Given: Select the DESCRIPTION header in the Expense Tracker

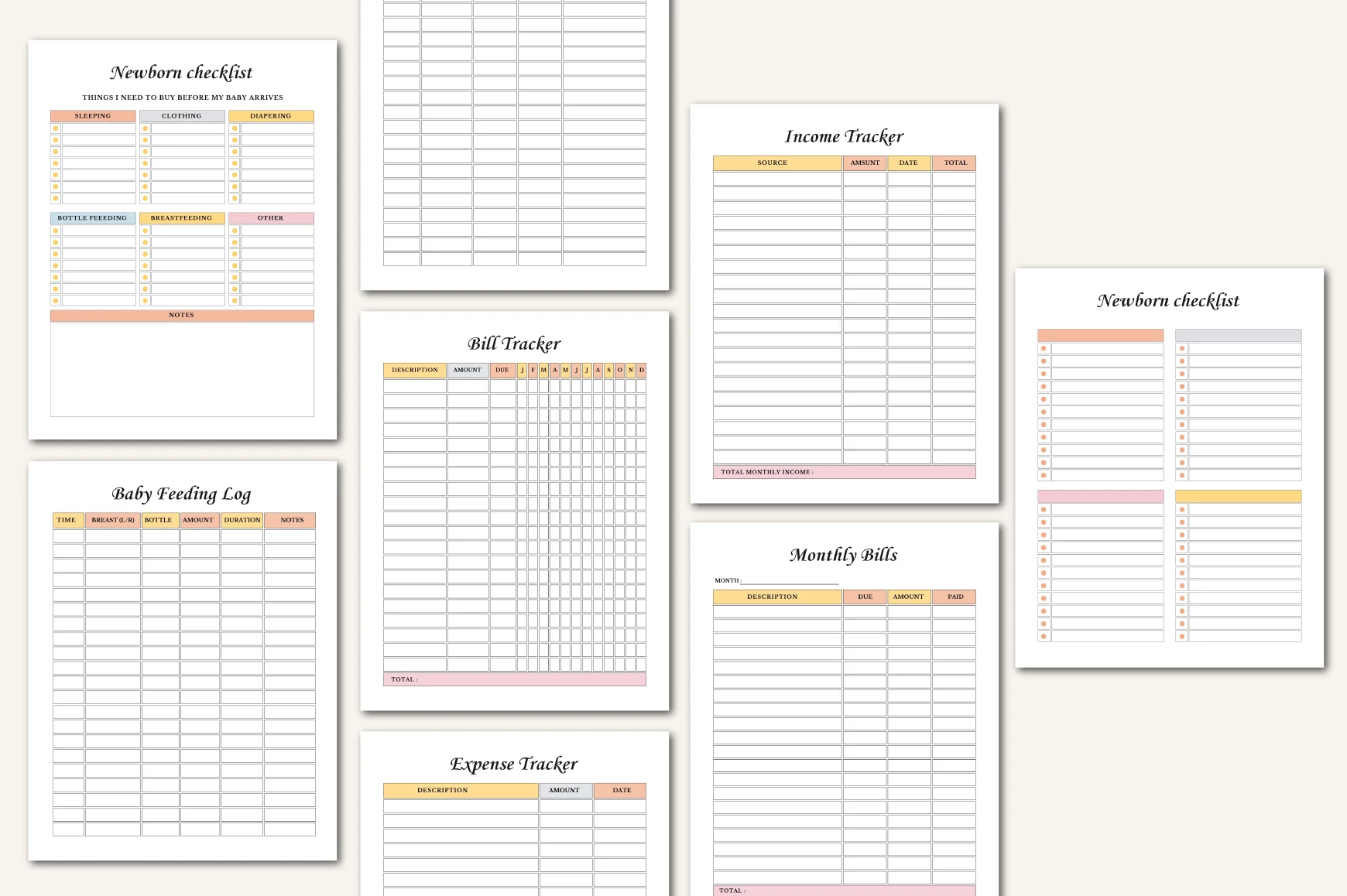Looking at the screenshot, I should pos(461,790).
